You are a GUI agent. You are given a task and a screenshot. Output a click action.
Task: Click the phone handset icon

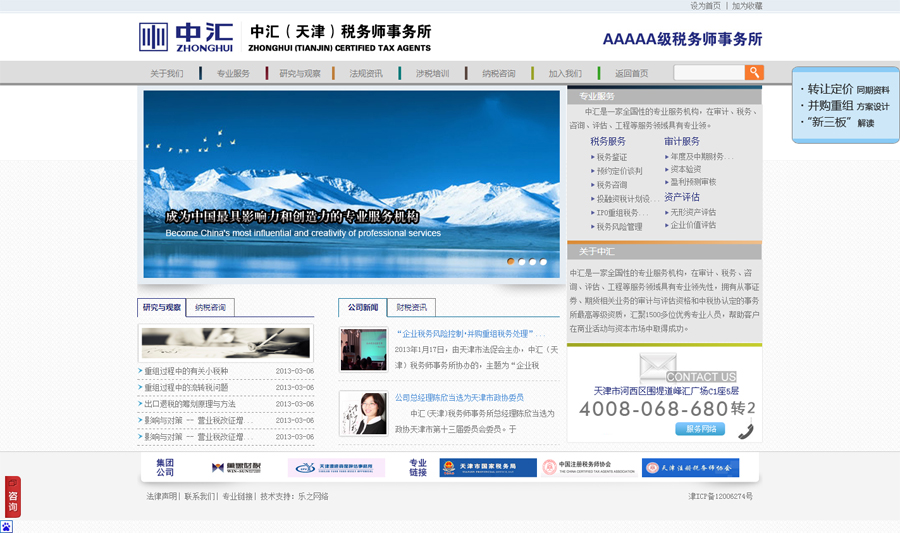[746, 431]
